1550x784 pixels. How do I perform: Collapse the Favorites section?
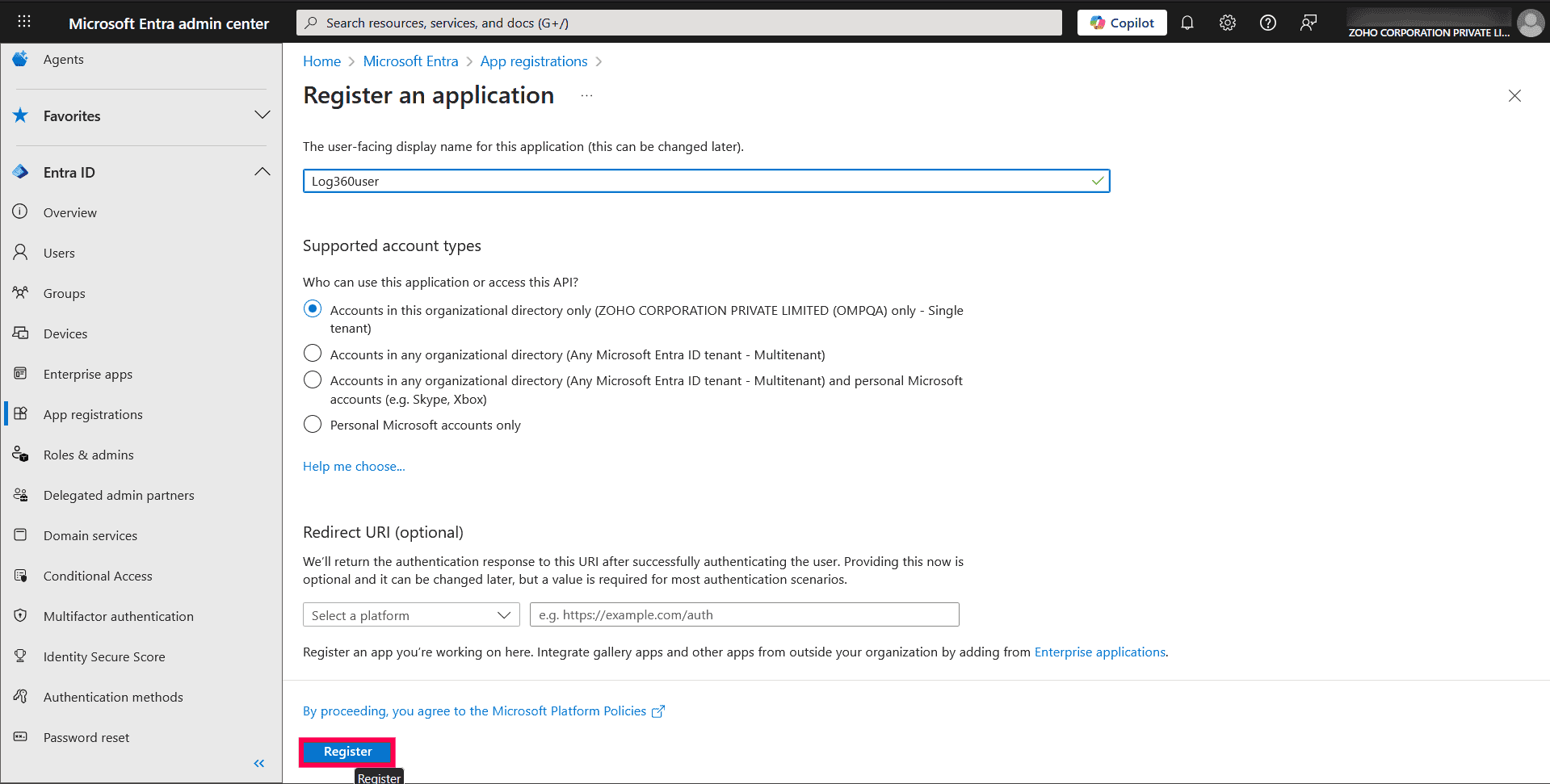click(x=262, y=115)
